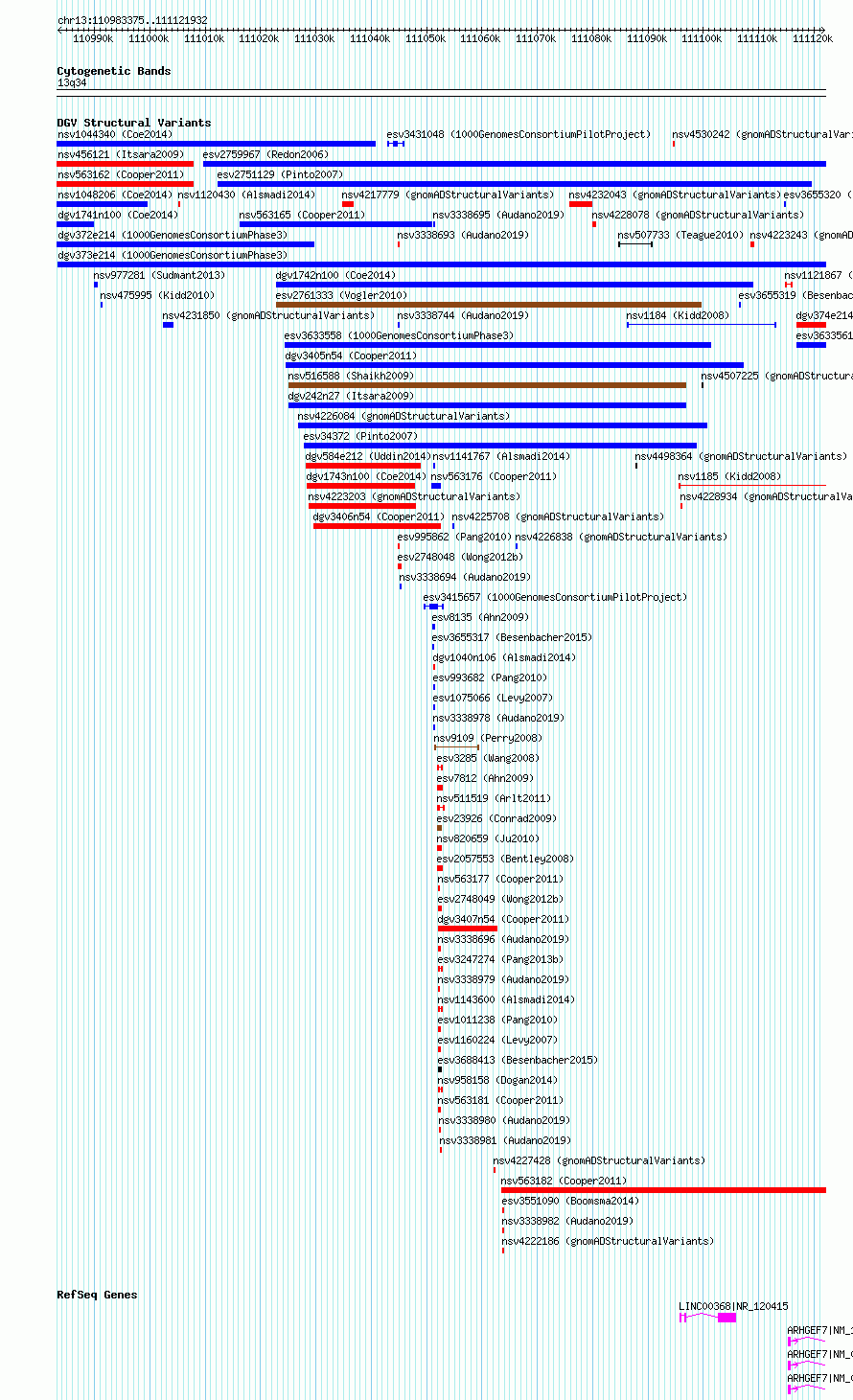Open variant nsv4498364 (gnomADStructuralVariants)
This screenshot has height=1400, width=853.
point(741,456)
